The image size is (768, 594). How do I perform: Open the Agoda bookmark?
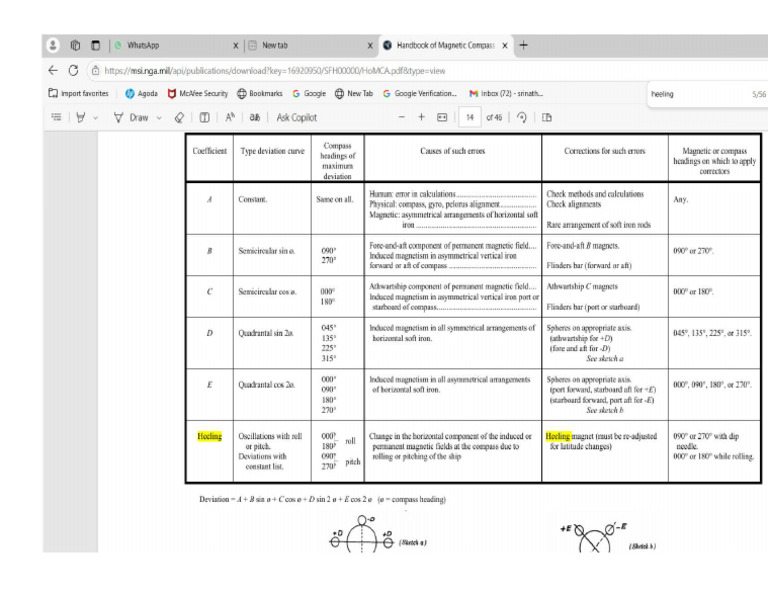pos(144,93)
